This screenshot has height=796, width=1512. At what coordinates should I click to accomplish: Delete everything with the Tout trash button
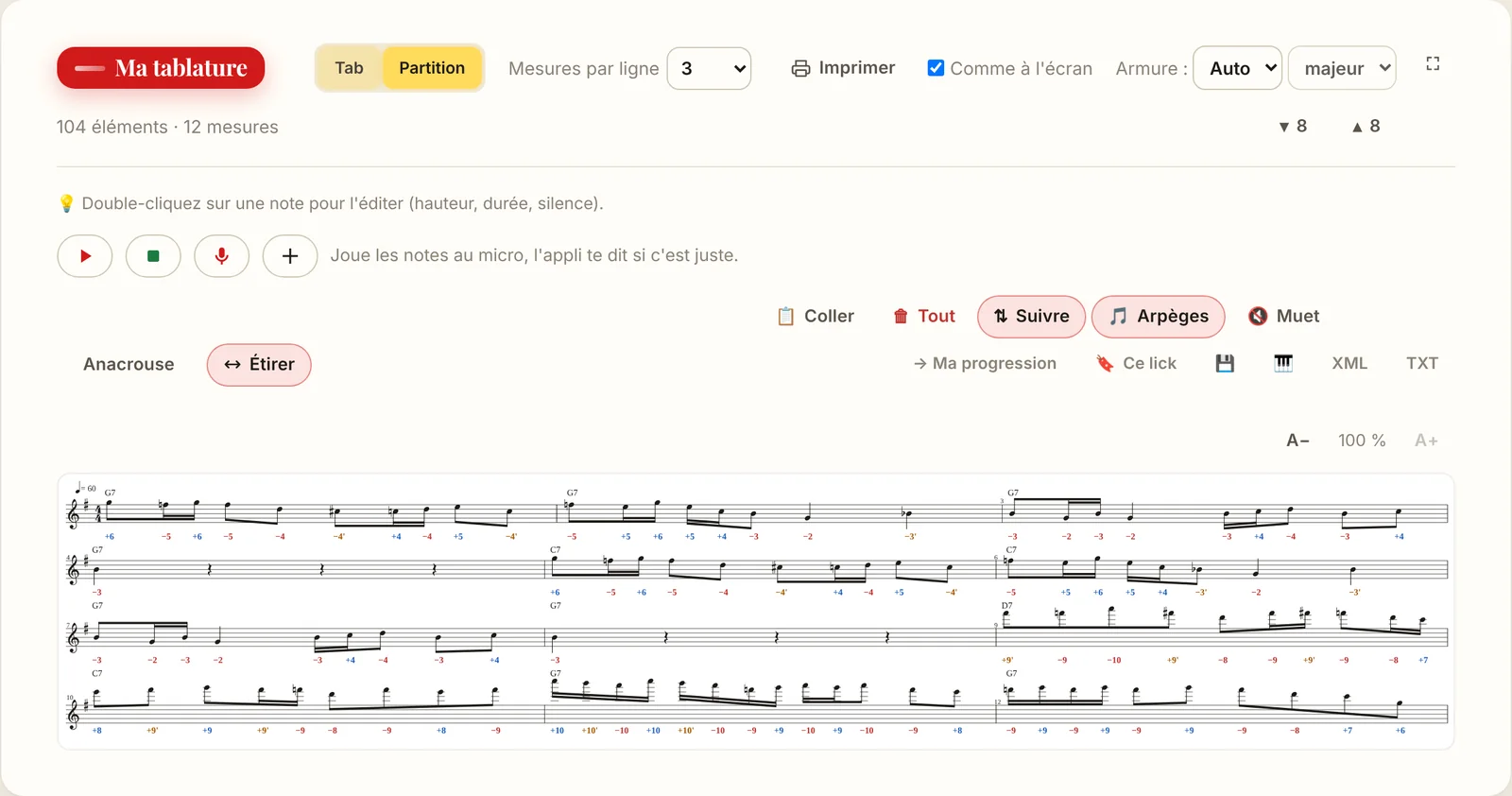924,317
